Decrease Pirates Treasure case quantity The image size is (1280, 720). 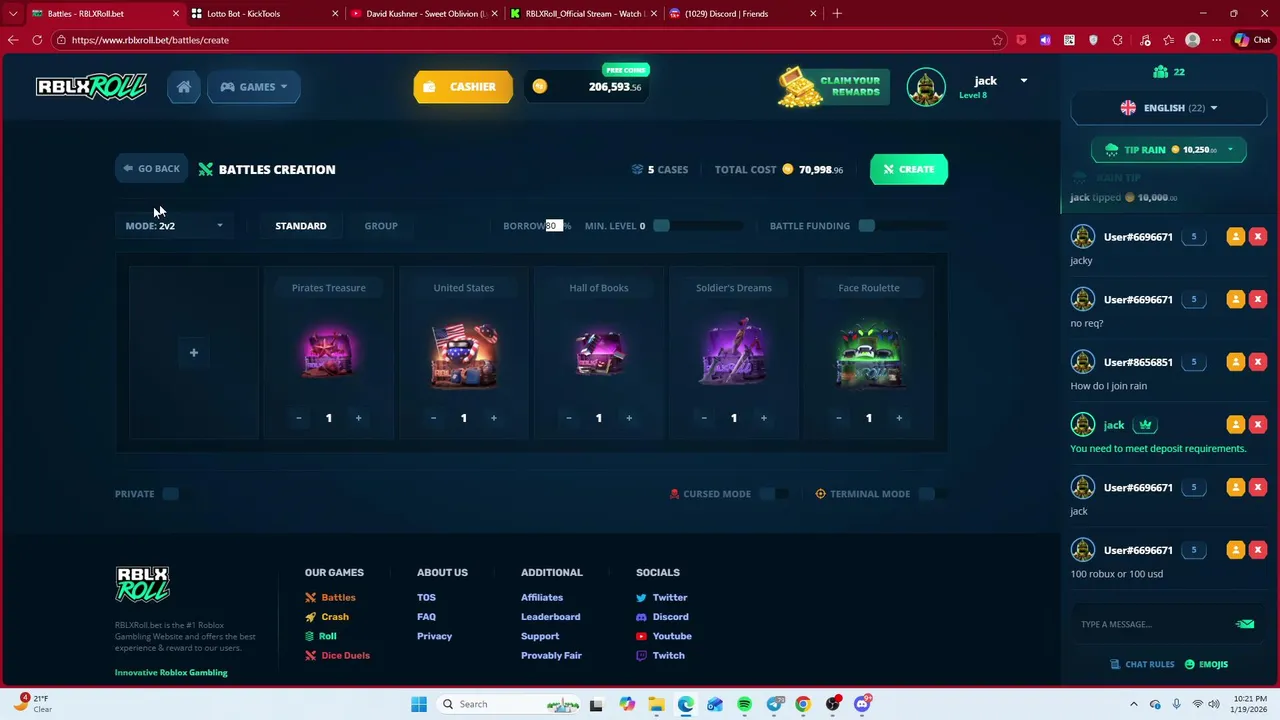[298, 418]
